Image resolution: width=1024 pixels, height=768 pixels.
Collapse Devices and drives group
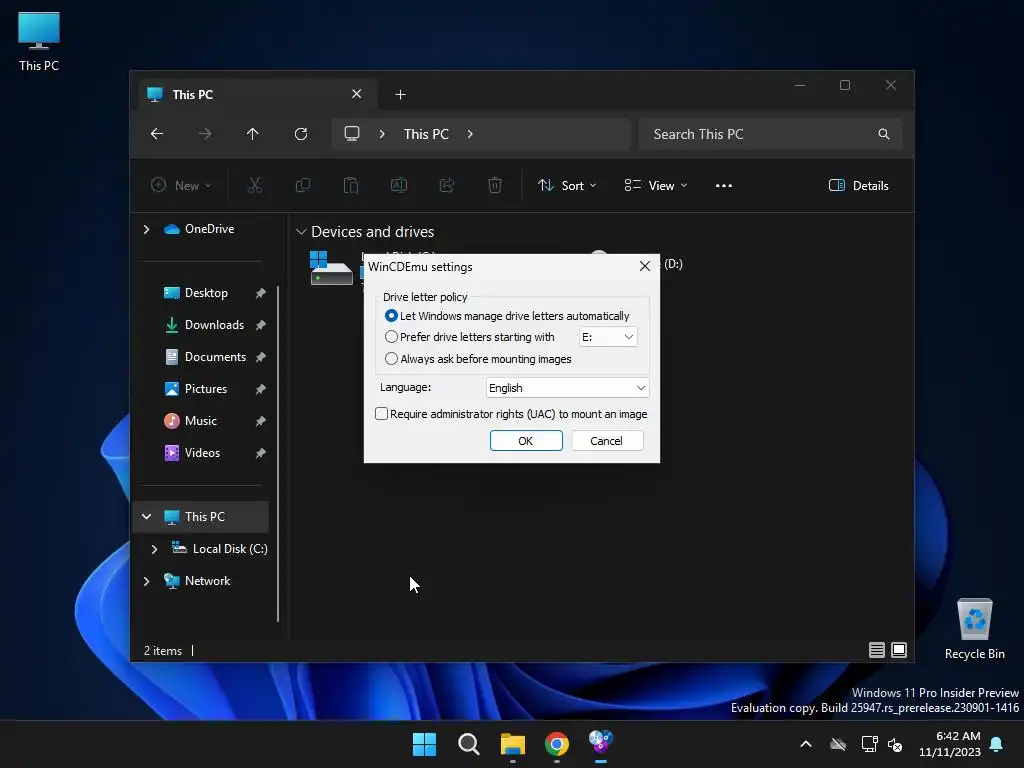click(x=301, y=232)
